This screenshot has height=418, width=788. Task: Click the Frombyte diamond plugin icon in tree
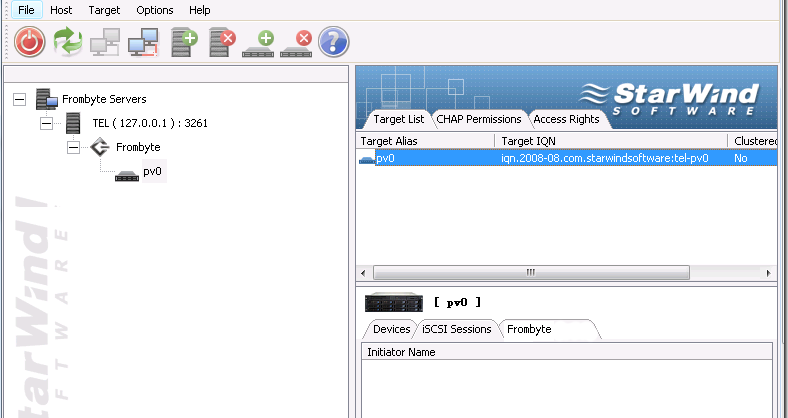point(100,147)
